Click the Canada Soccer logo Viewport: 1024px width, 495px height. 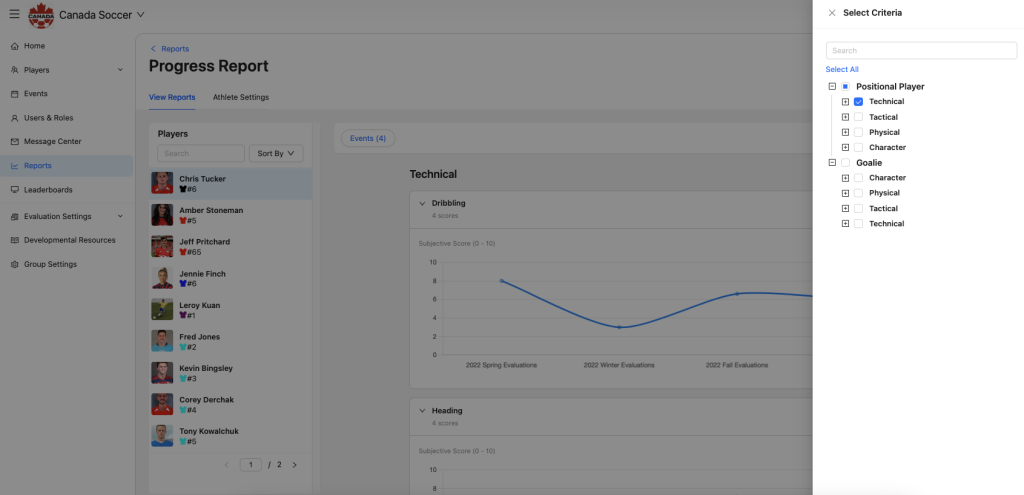41,15
